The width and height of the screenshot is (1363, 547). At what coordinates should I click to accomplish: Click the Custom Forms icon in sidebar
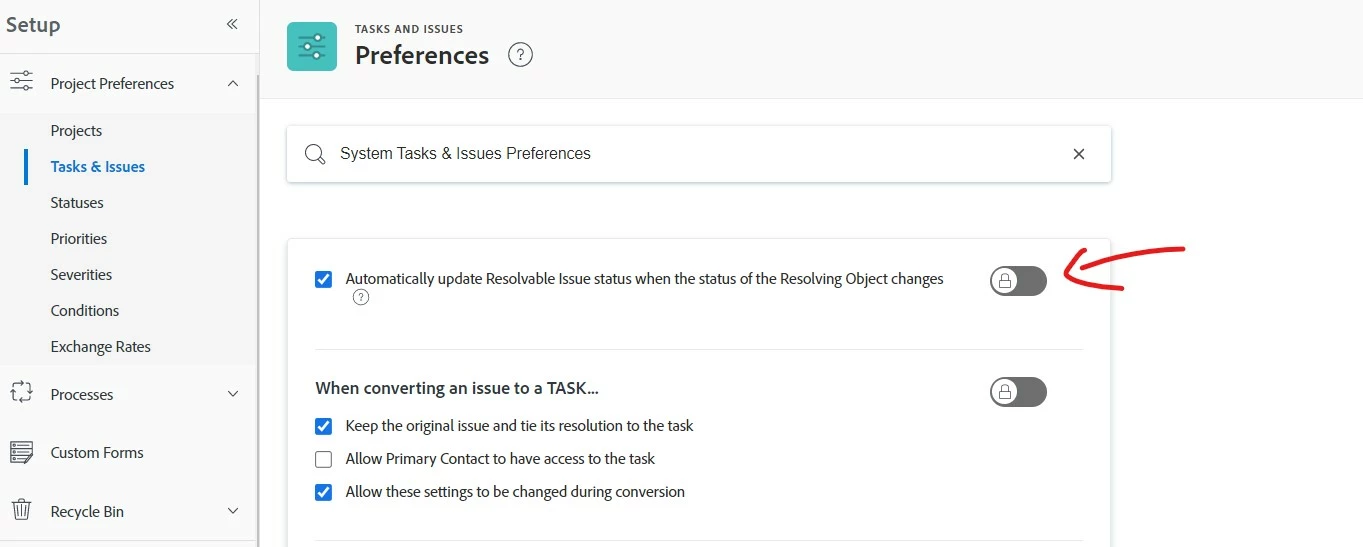tap(22, 452)
